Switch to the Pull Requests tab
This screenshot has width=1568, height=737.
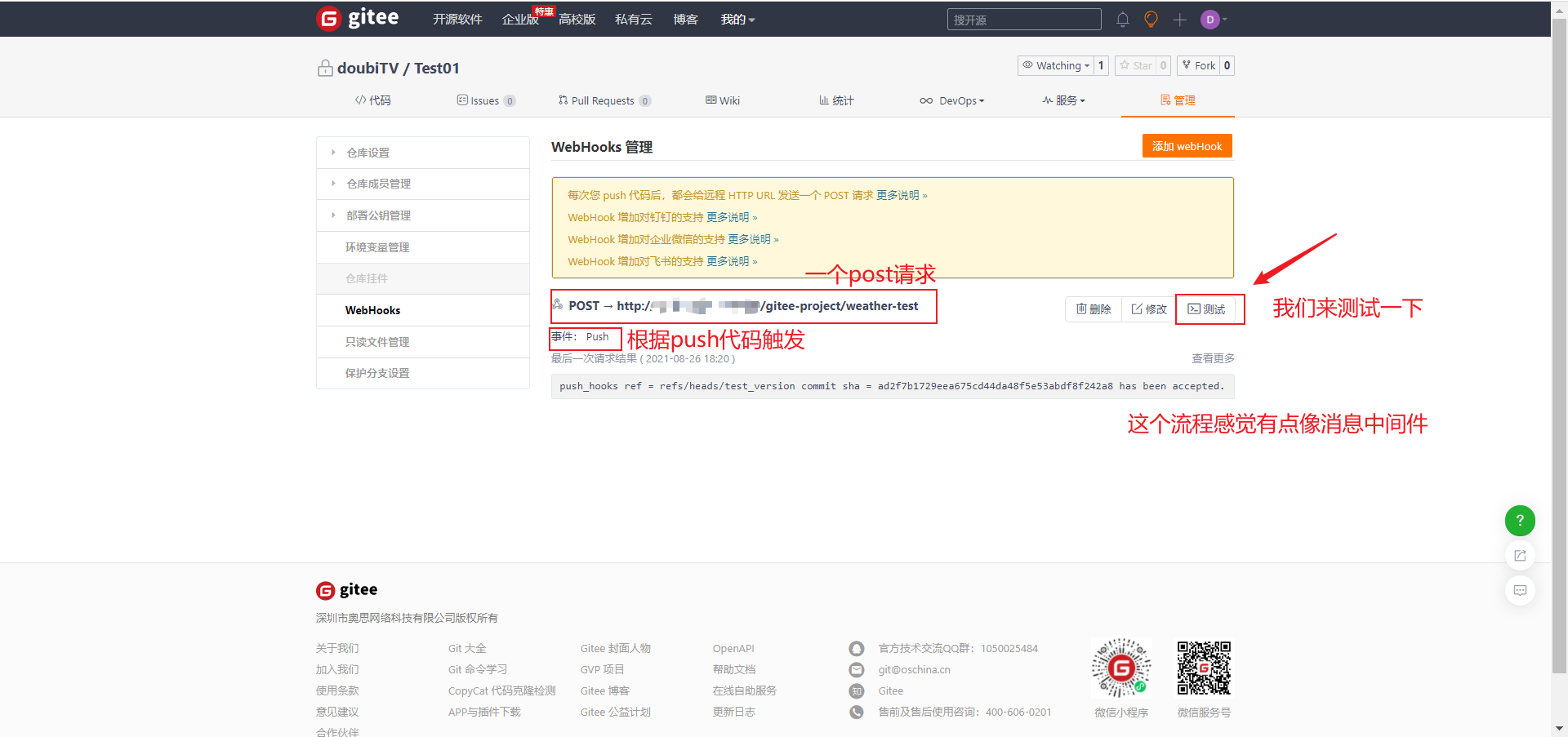coord(604,100)
